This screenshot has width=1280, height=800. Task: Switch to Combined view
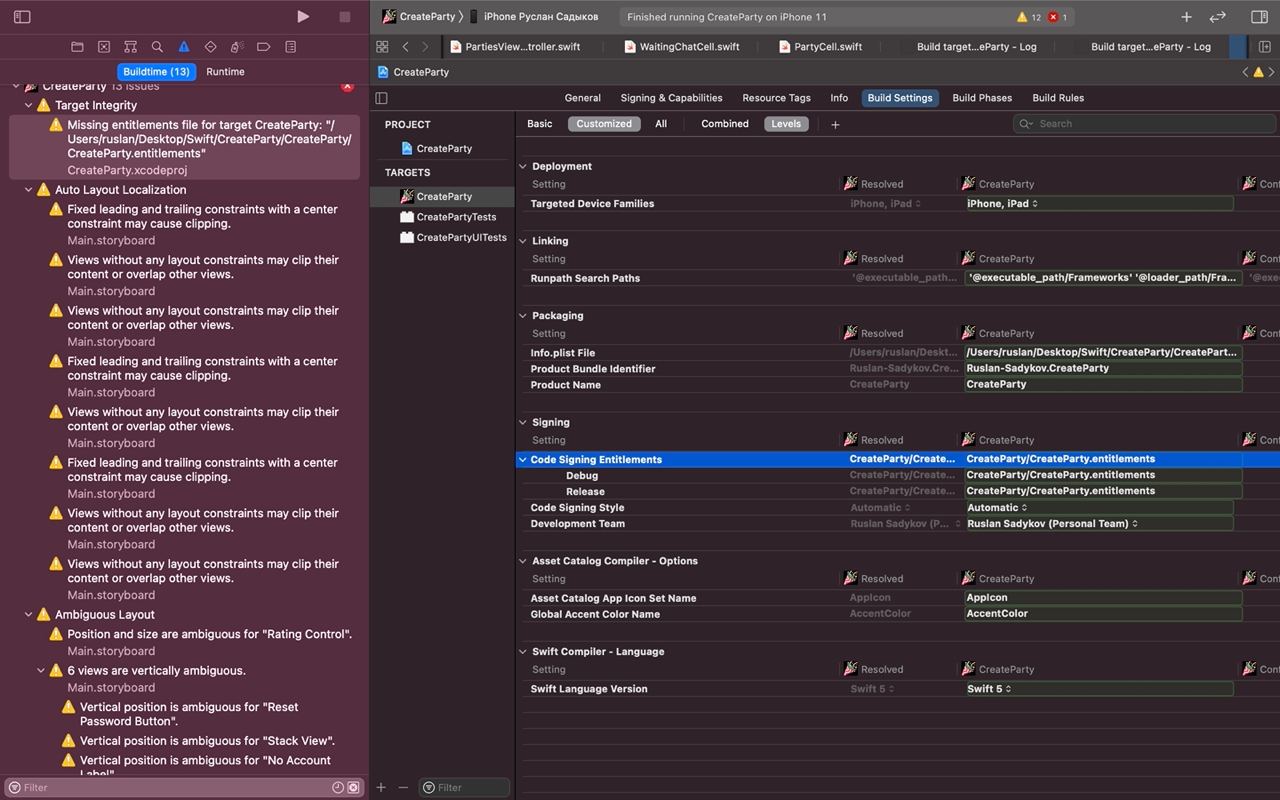pos(725,124)
